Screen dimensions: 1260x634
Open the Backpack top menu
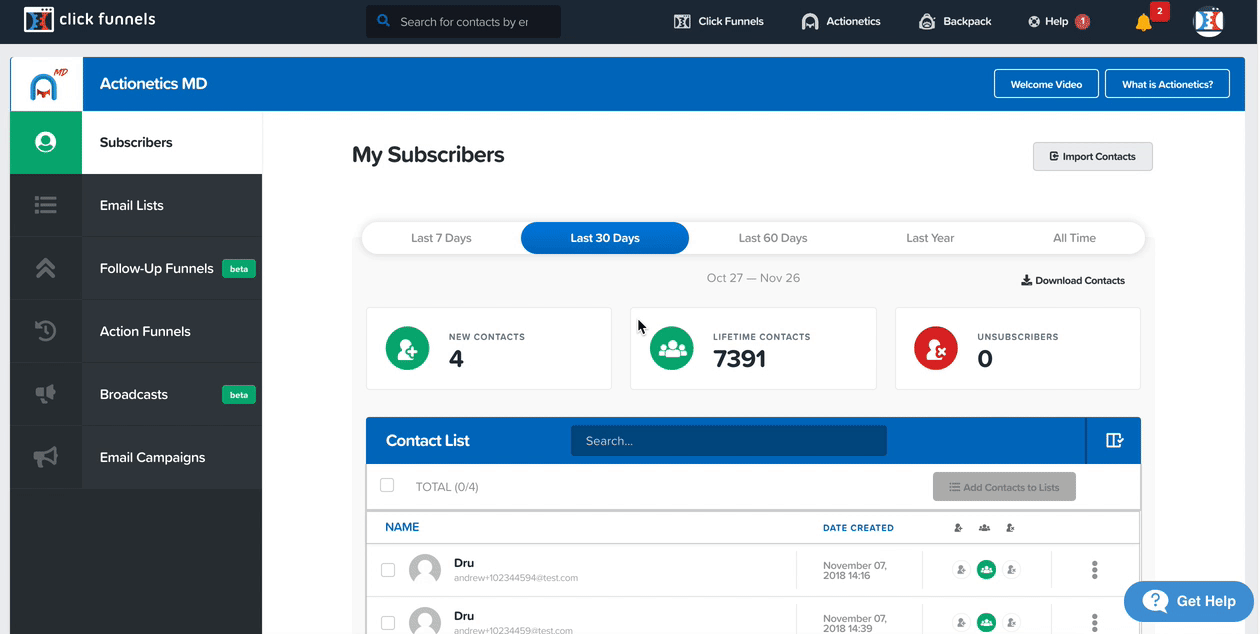955,21
